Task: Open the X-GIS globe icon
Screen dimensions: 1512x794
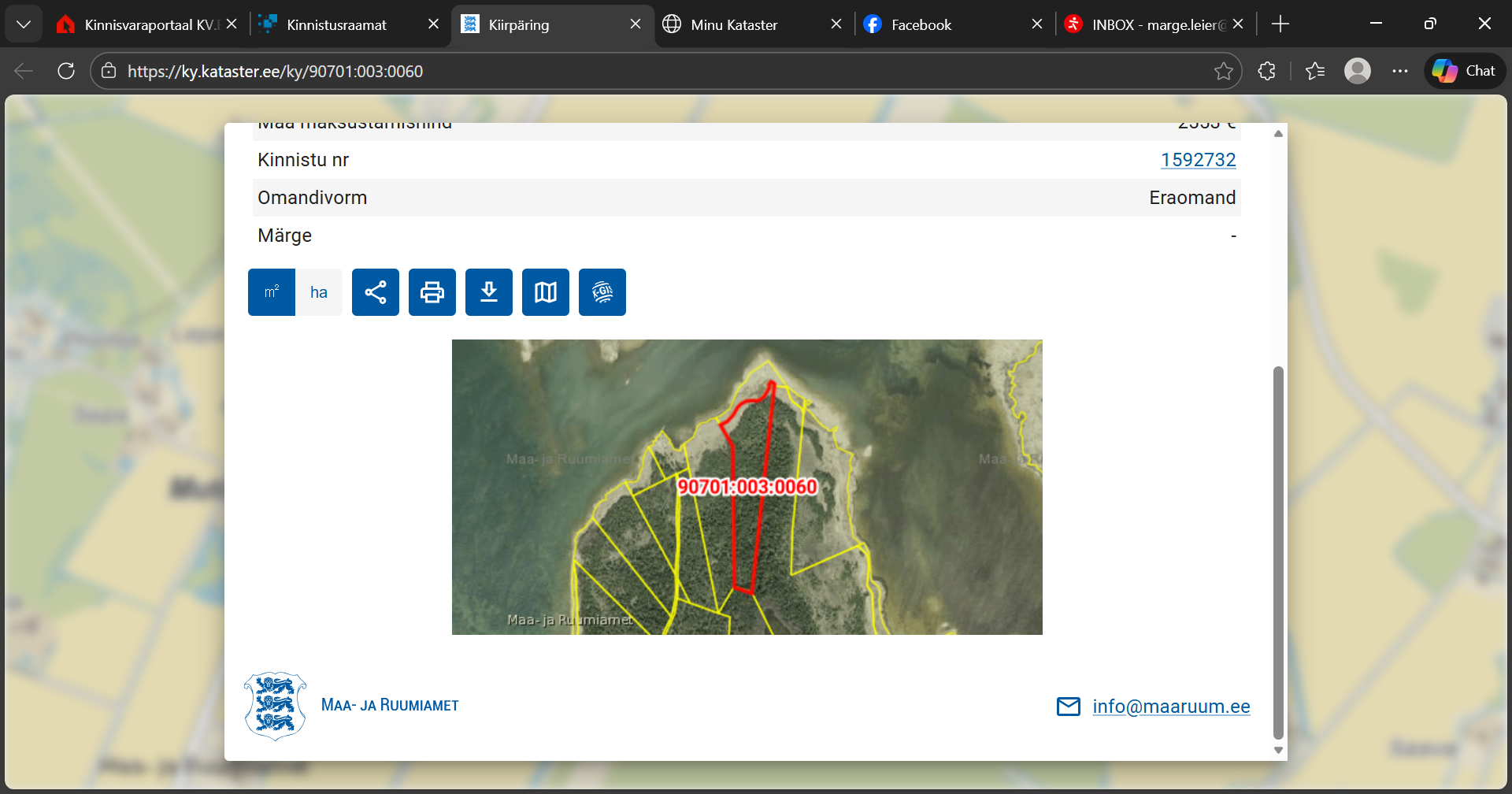Action: [602, 292]
